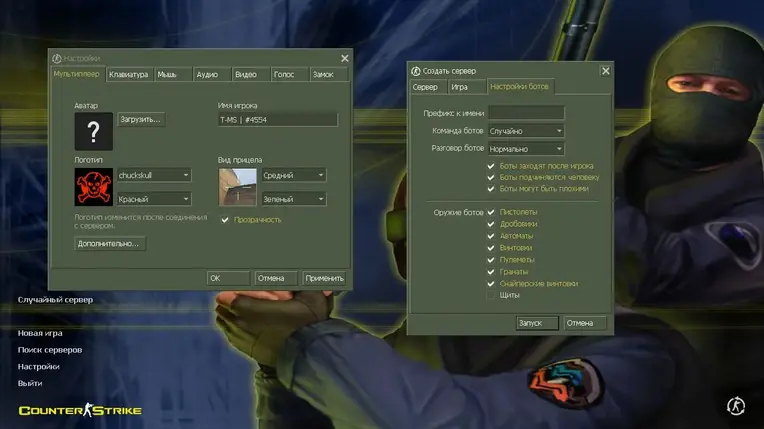Click the Дополнительно... button

pyautogui.click(x=110, y=243)
